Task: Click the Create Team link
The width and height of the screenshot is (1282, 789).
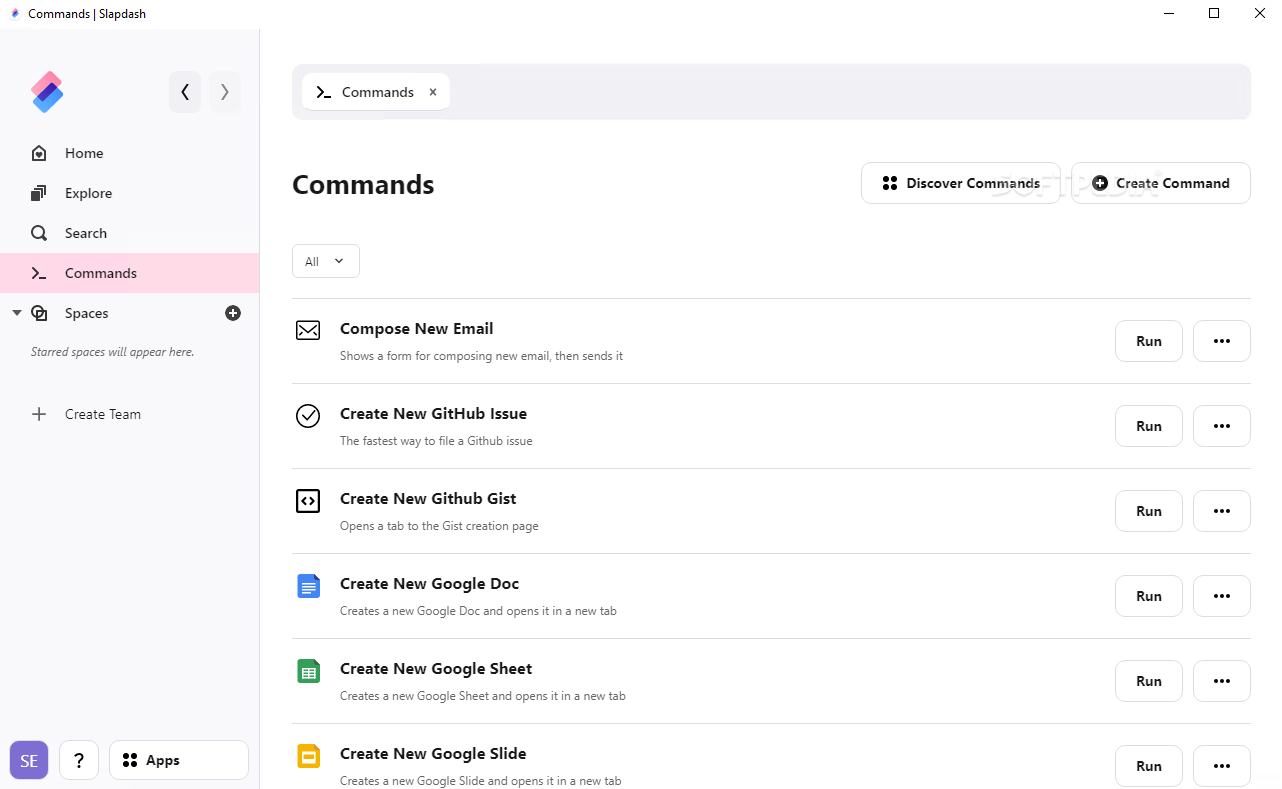Action: (x=103, y=414)
